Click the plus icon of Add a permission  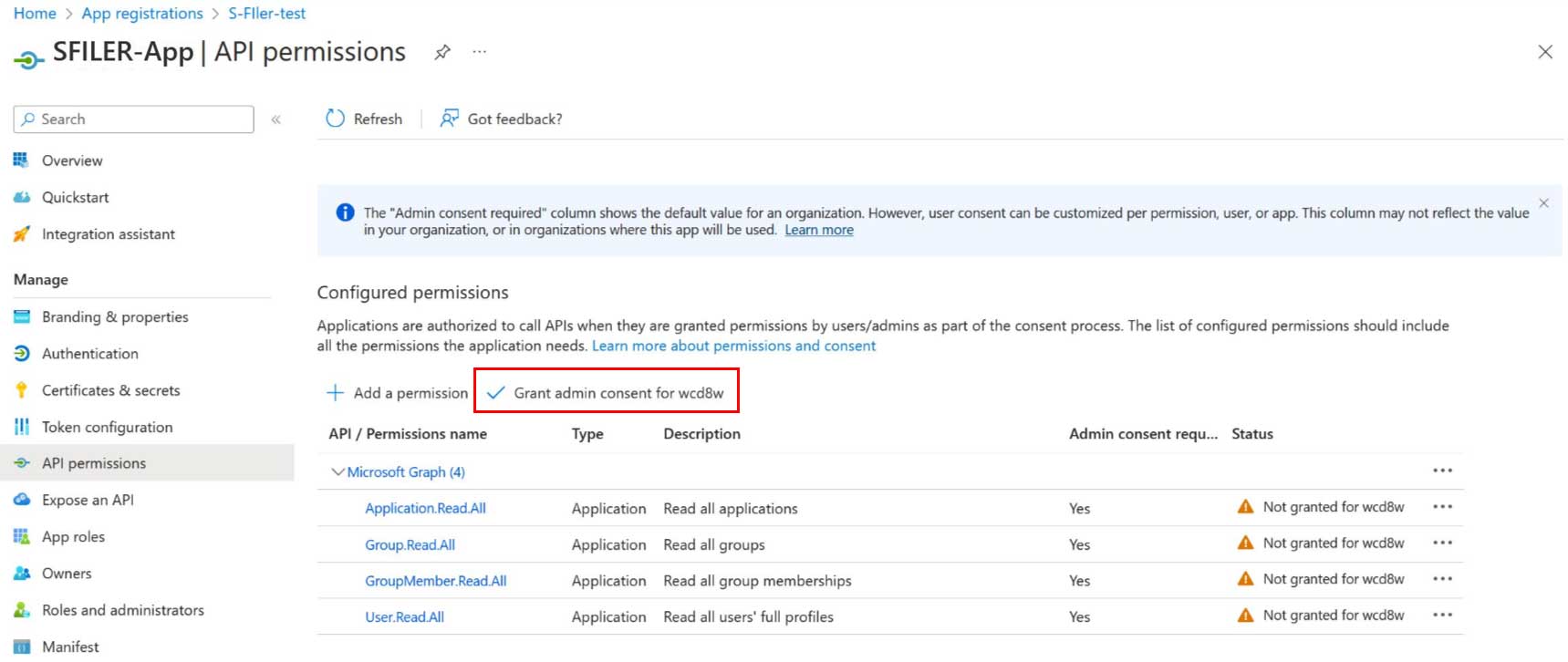tap(336, 393)
